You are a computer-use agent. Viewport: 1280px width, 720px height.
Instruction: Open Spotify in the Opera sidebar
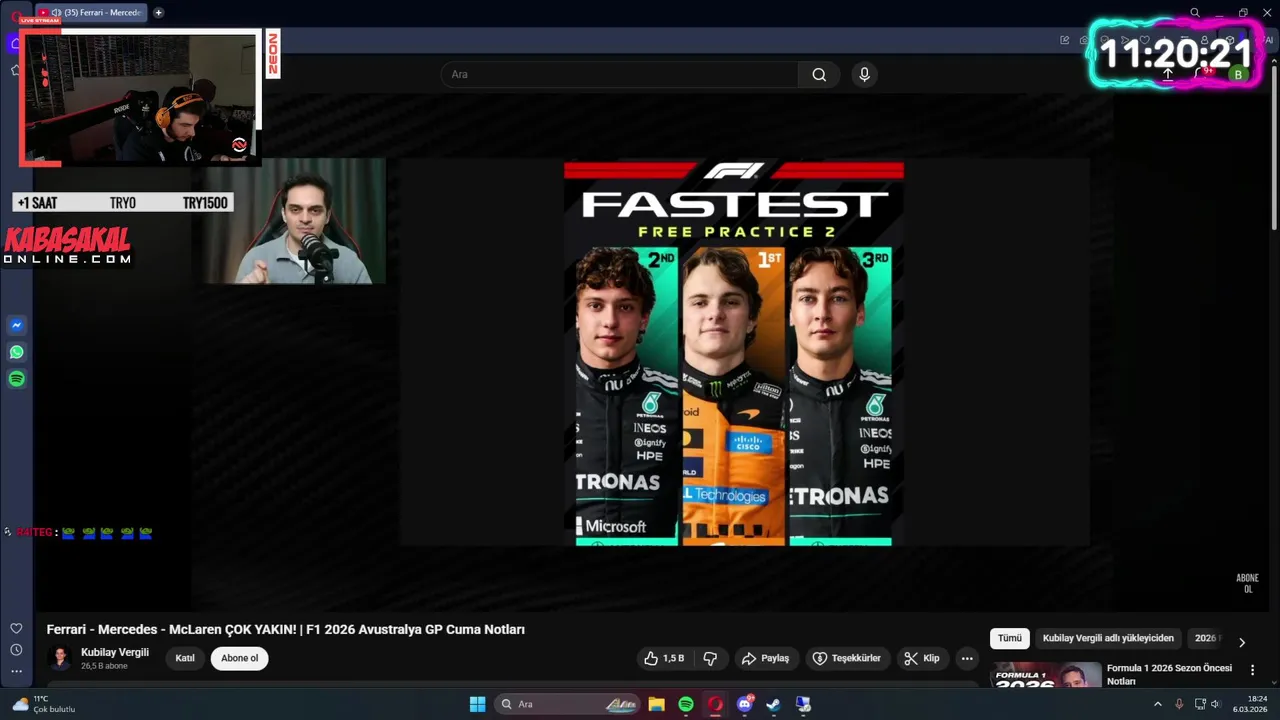[16, 379]
